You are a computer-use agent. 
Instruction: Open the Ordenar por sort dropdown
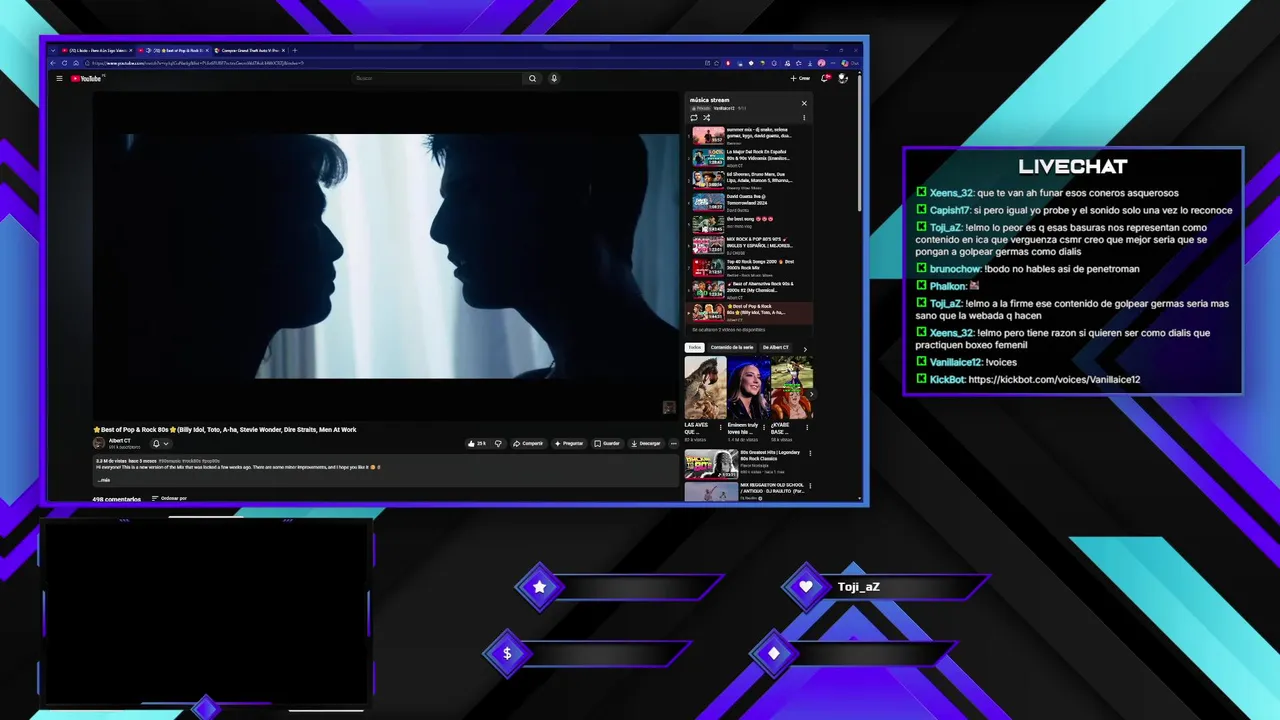[169, 498]
